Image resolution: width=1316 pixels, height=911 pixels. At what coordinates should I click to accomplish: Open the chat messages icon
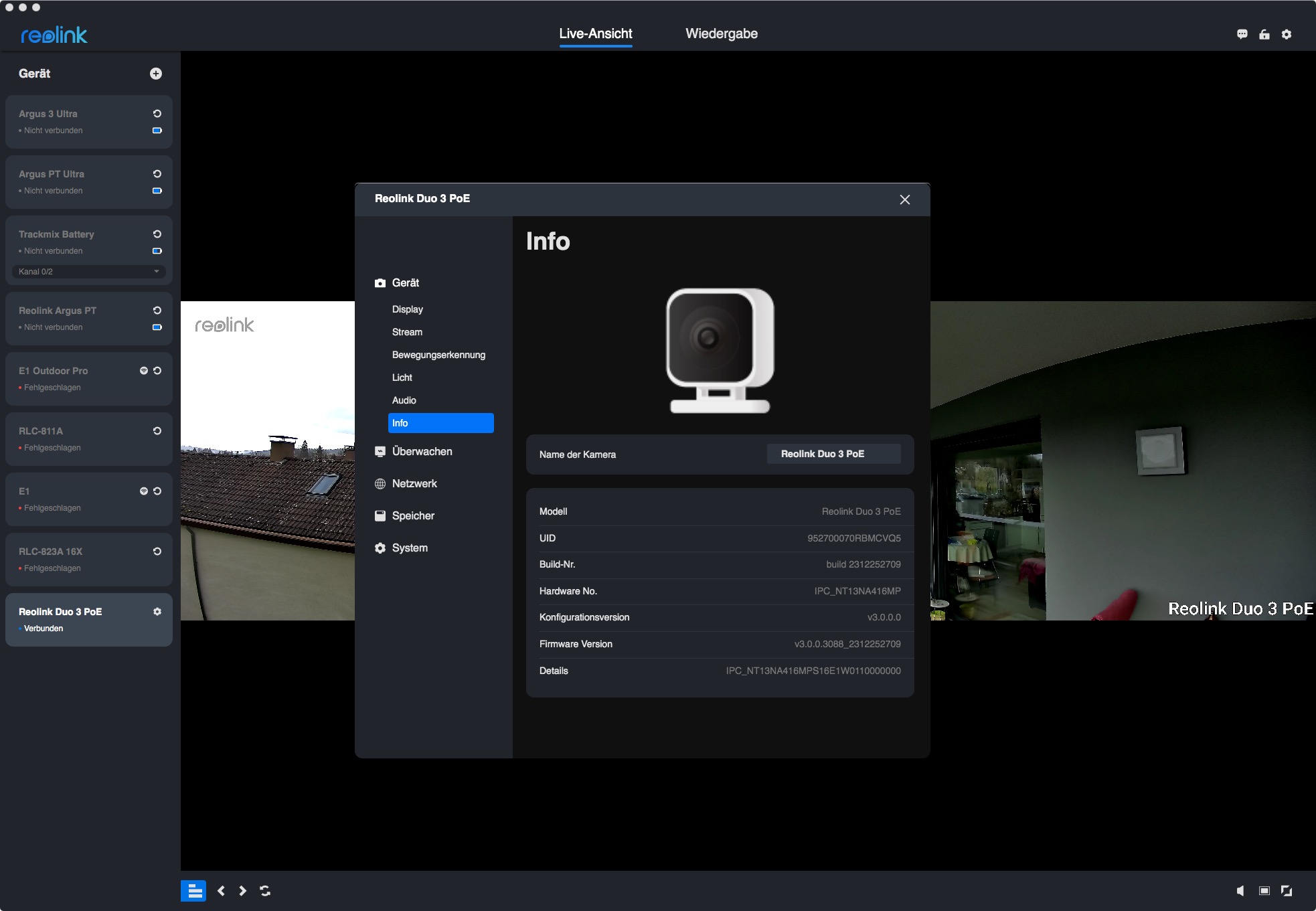point(1242,34)
